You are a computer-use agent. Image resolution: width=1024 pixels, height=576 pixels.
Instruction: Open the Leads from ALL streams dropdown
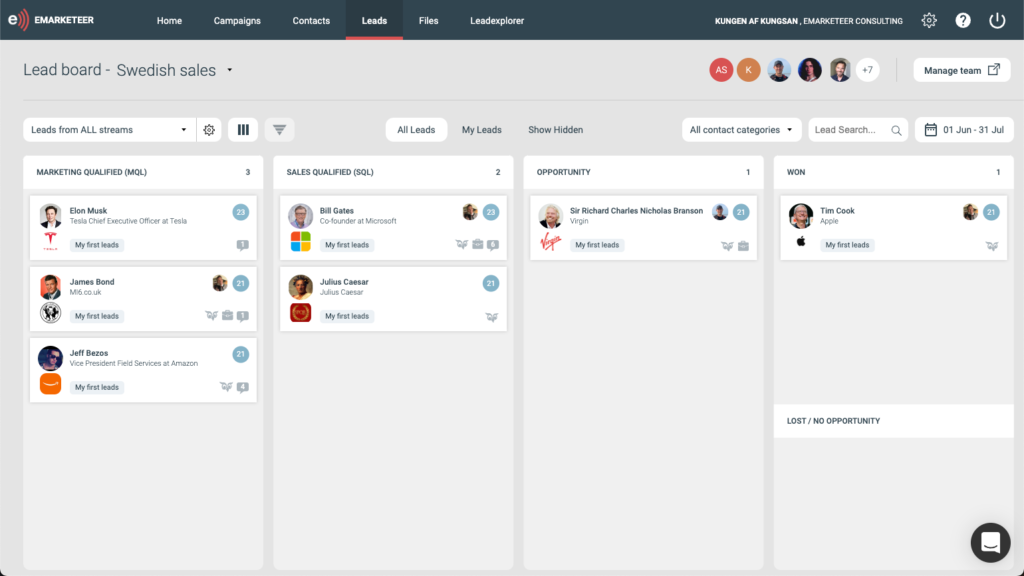pyautogui.click(x=109, y=130)
